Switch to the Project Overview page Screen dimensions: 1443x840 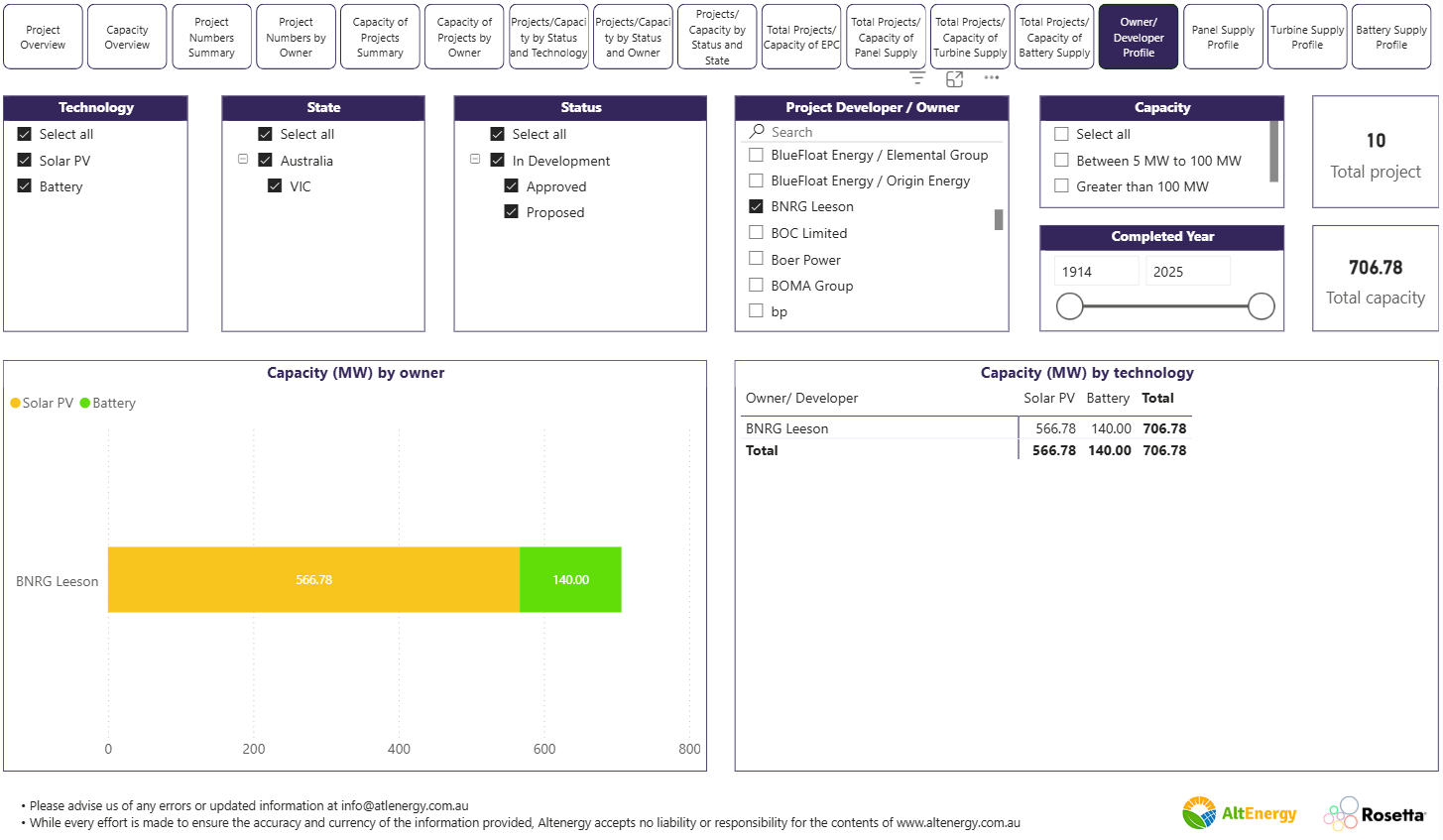[x=43, y=36]
